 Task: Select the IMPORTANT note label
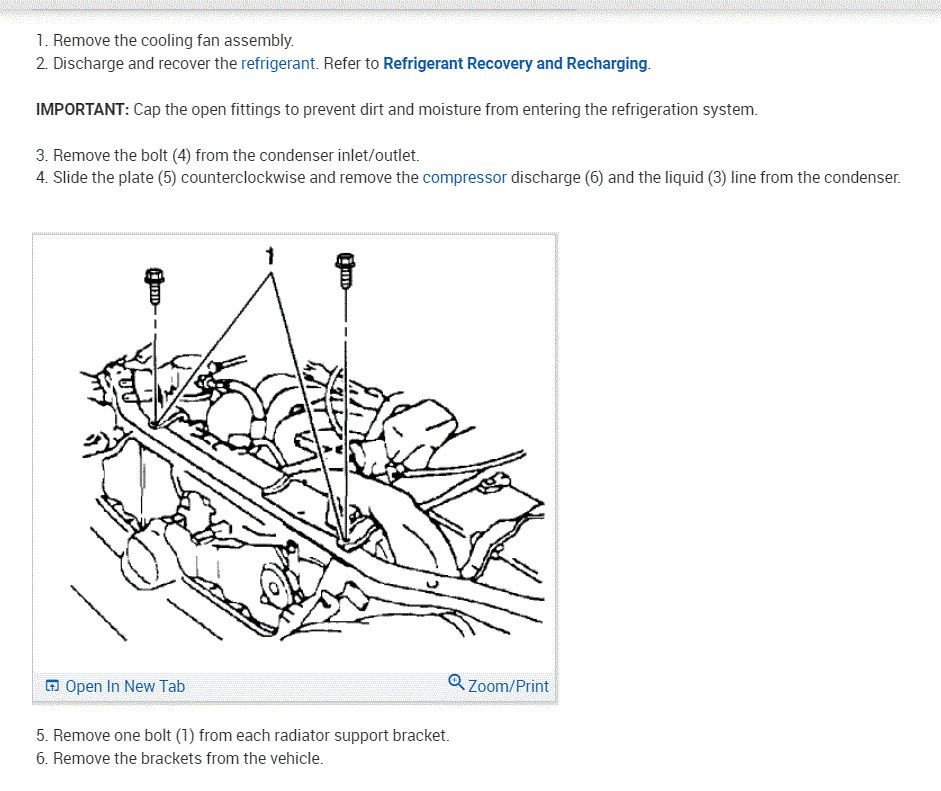pyautogui.click(x=82, y=110)
